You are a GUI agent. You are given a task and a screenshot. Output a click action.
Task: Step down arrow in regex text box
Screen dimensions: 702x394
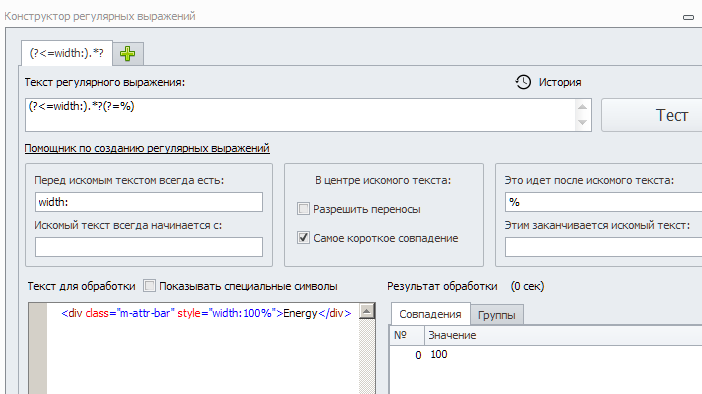pos(582,122)
